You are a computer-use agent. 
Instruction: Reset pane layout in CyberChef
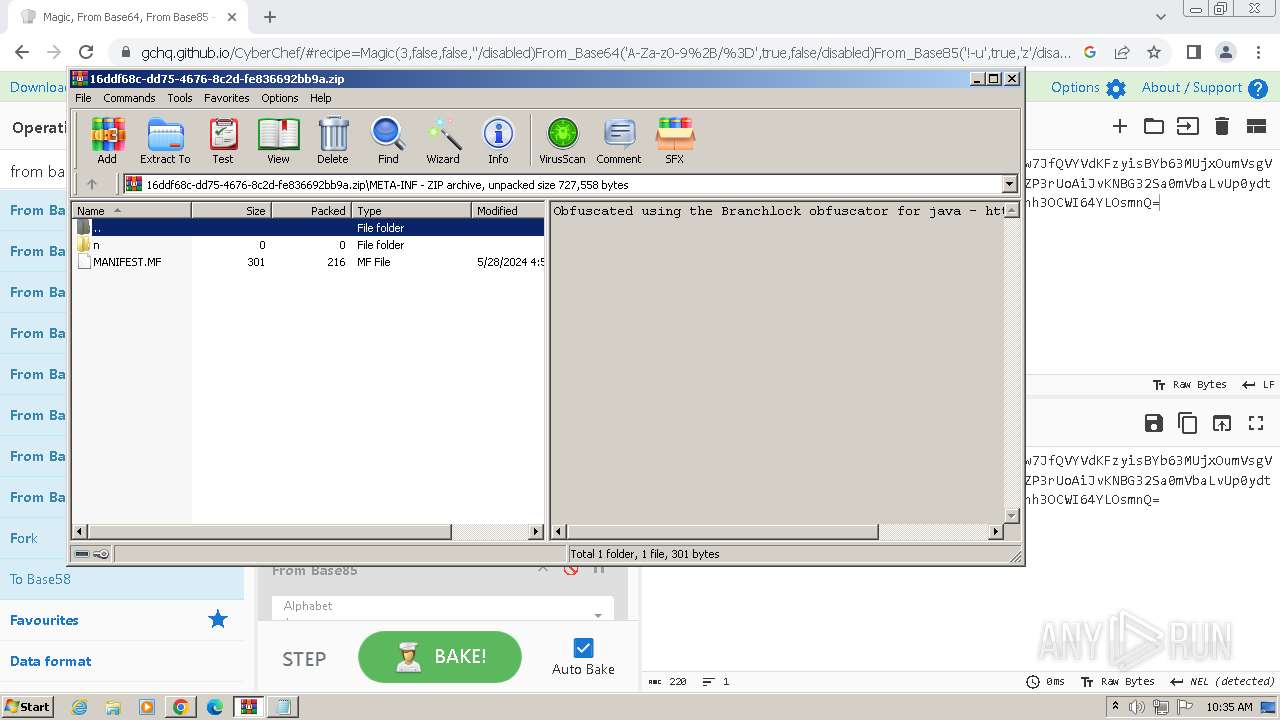pyautogui.click(x=1256, y=126)
